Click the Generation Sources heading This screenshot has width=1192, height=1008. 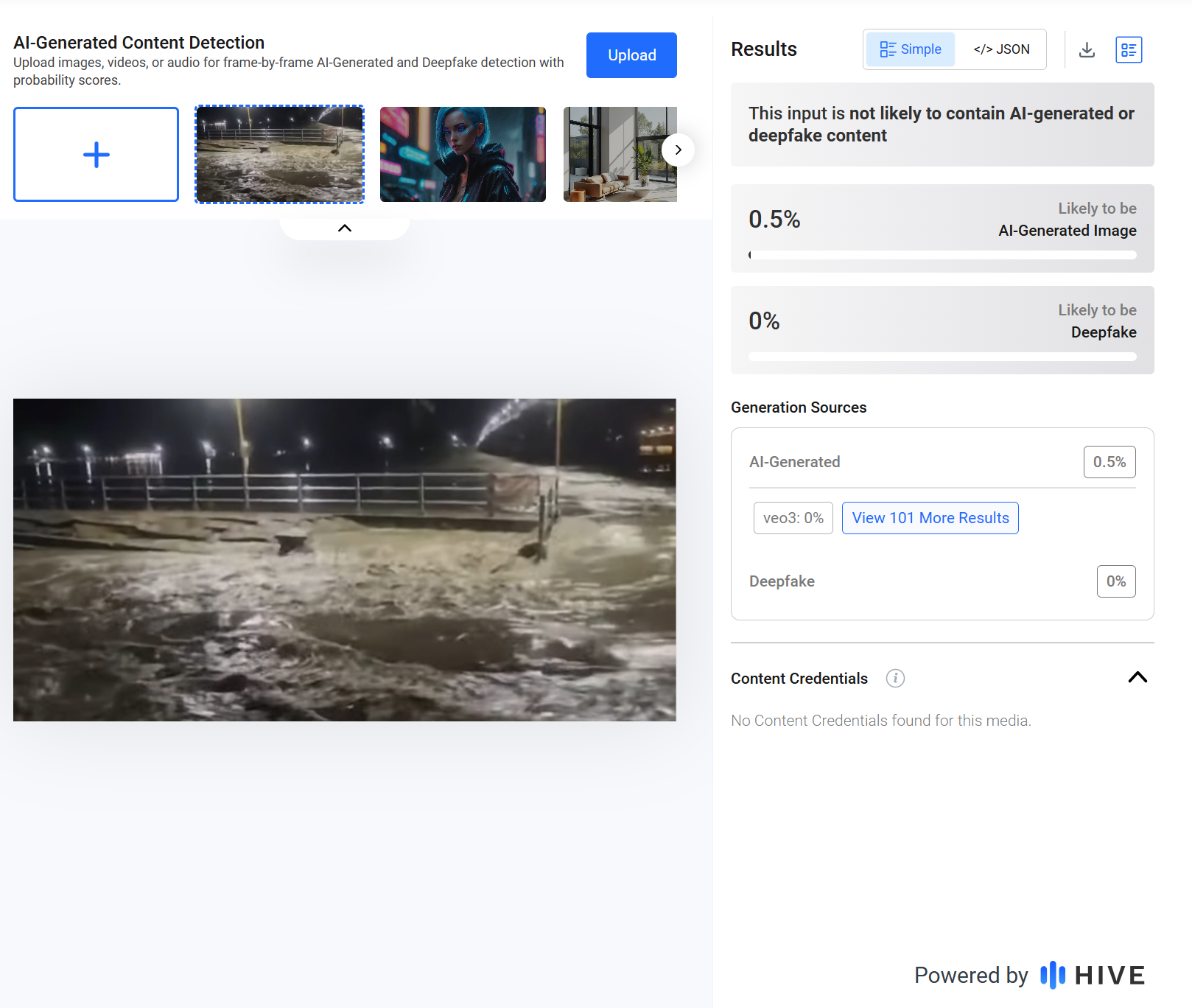[799, 407]
